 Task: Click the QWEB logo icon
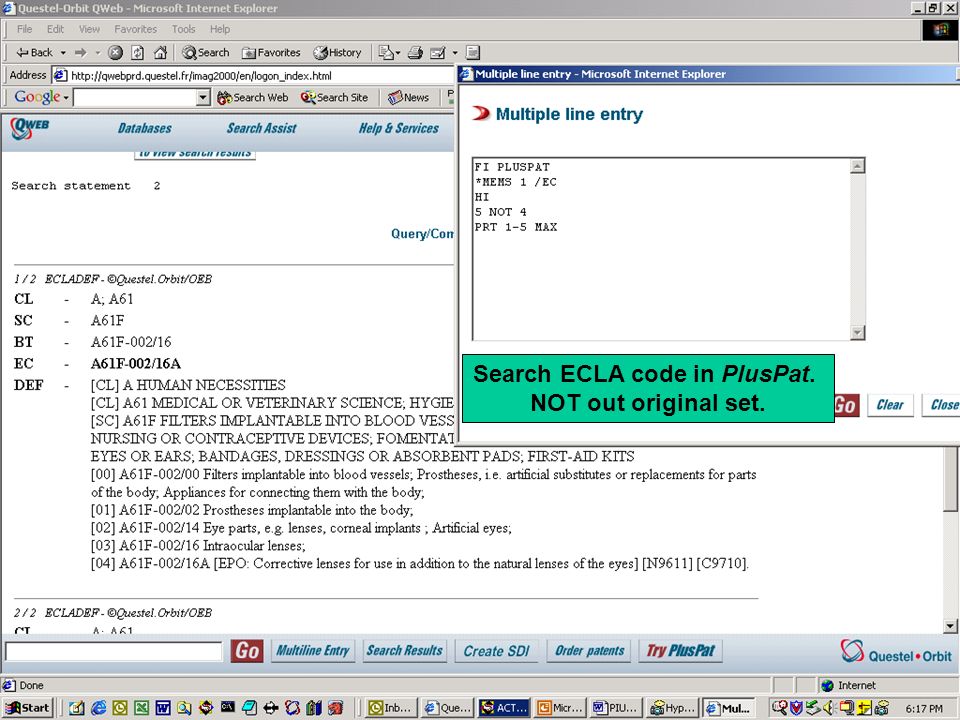[29, 127]
